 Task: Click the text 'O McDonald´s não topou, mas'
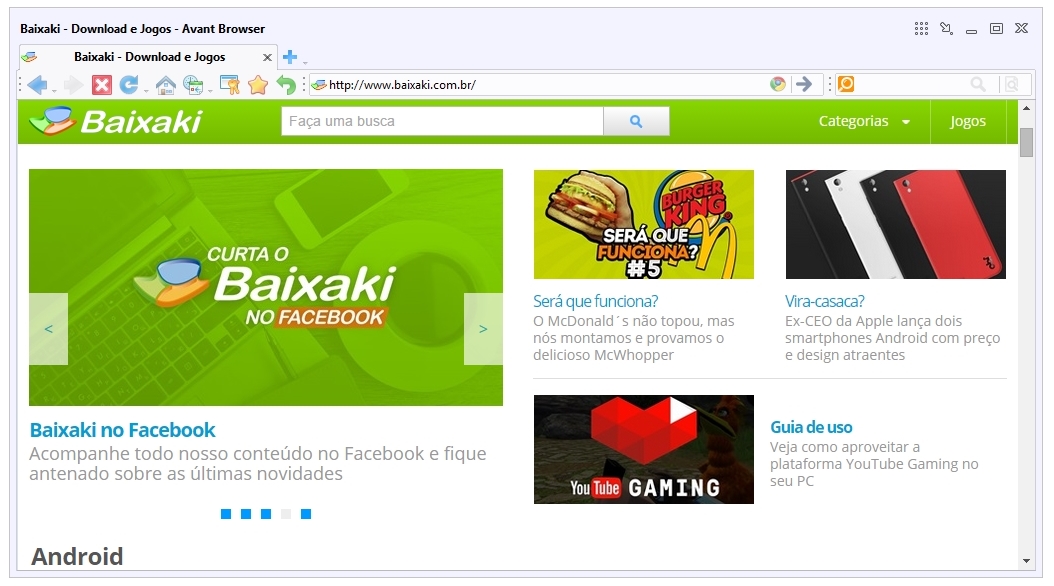pos(634,321)
